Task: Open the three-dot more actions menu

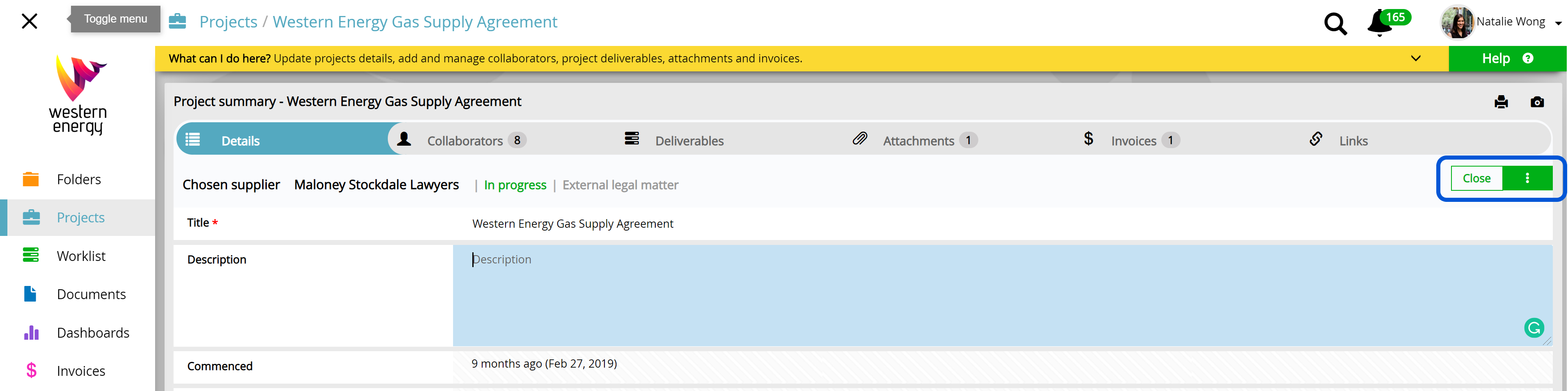Action: tap(1527, 178)
